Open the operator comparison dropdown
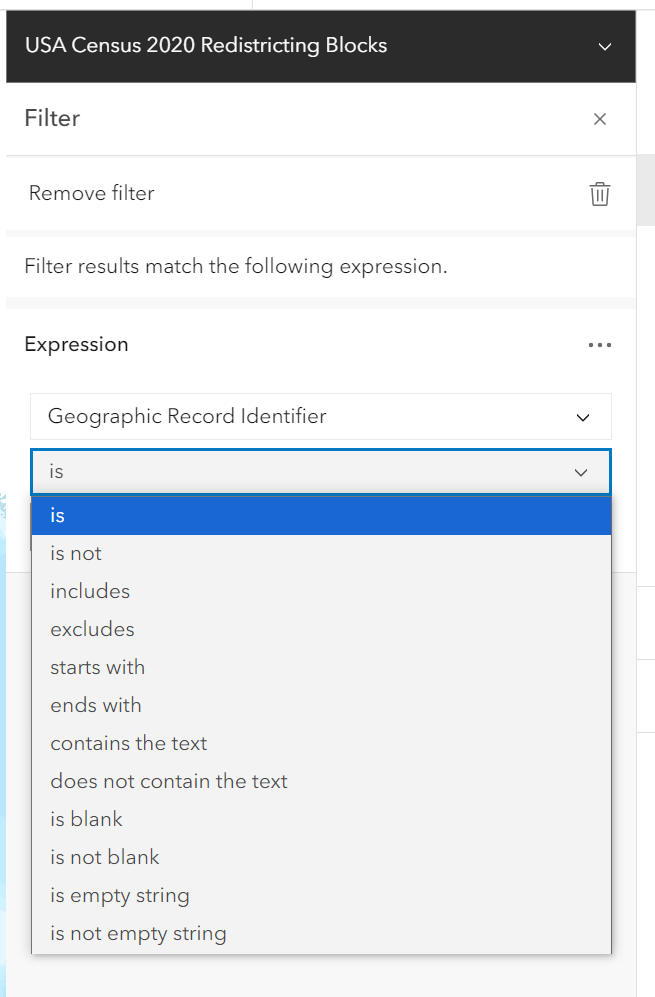The image size is (655, 997). 320,471
